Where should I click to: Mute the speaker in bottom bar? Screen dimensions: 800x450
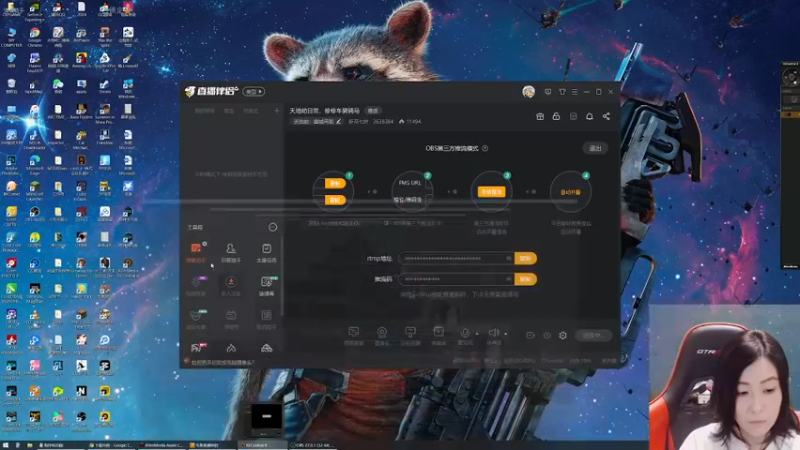493,333
